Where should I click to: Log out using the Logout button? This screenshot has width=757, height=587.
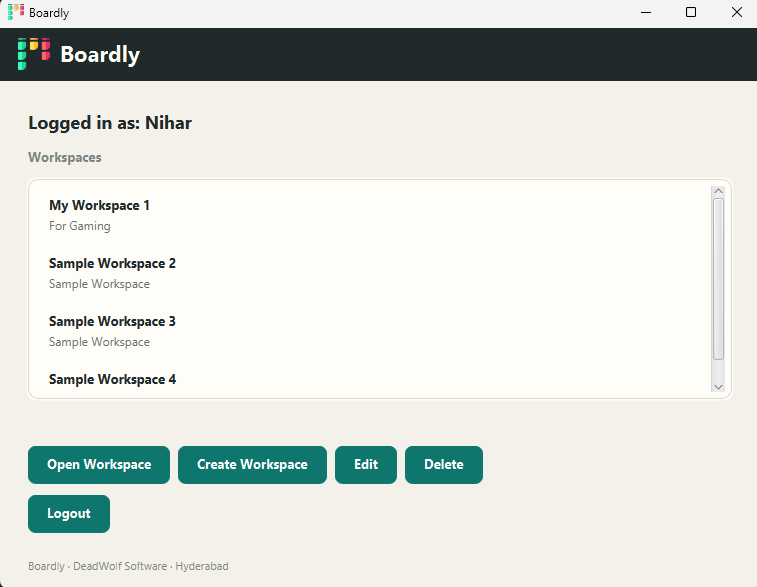pos(69,514)
